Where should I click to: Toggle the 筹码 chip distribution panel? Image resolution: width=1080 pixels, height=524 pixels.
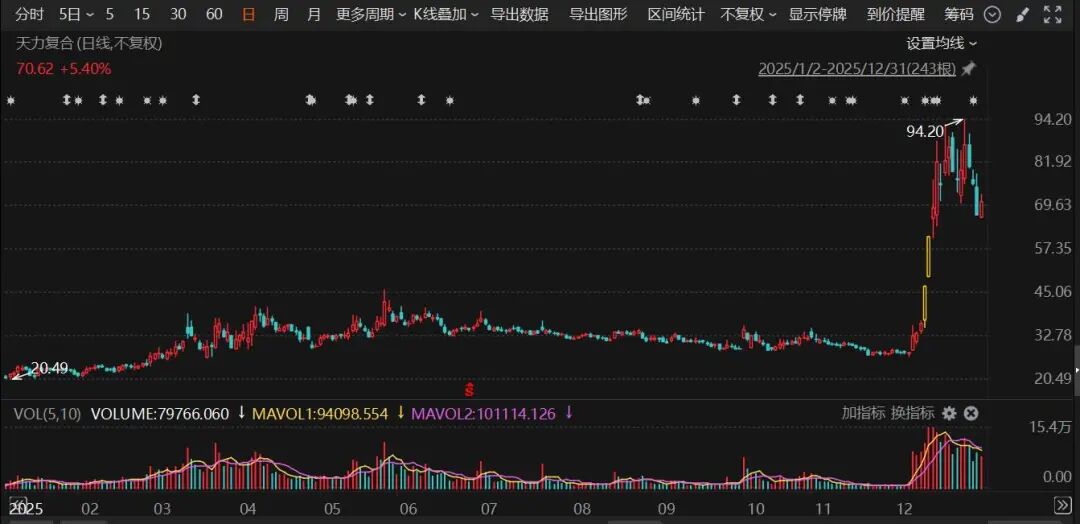point(959,15)
